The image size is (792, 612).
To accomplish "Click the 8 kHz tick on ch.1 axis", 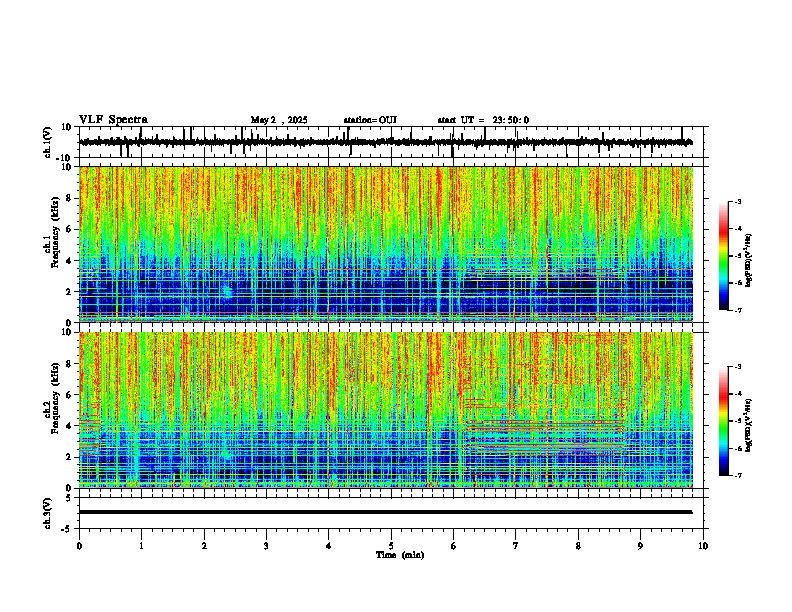I will coord(70,198).
